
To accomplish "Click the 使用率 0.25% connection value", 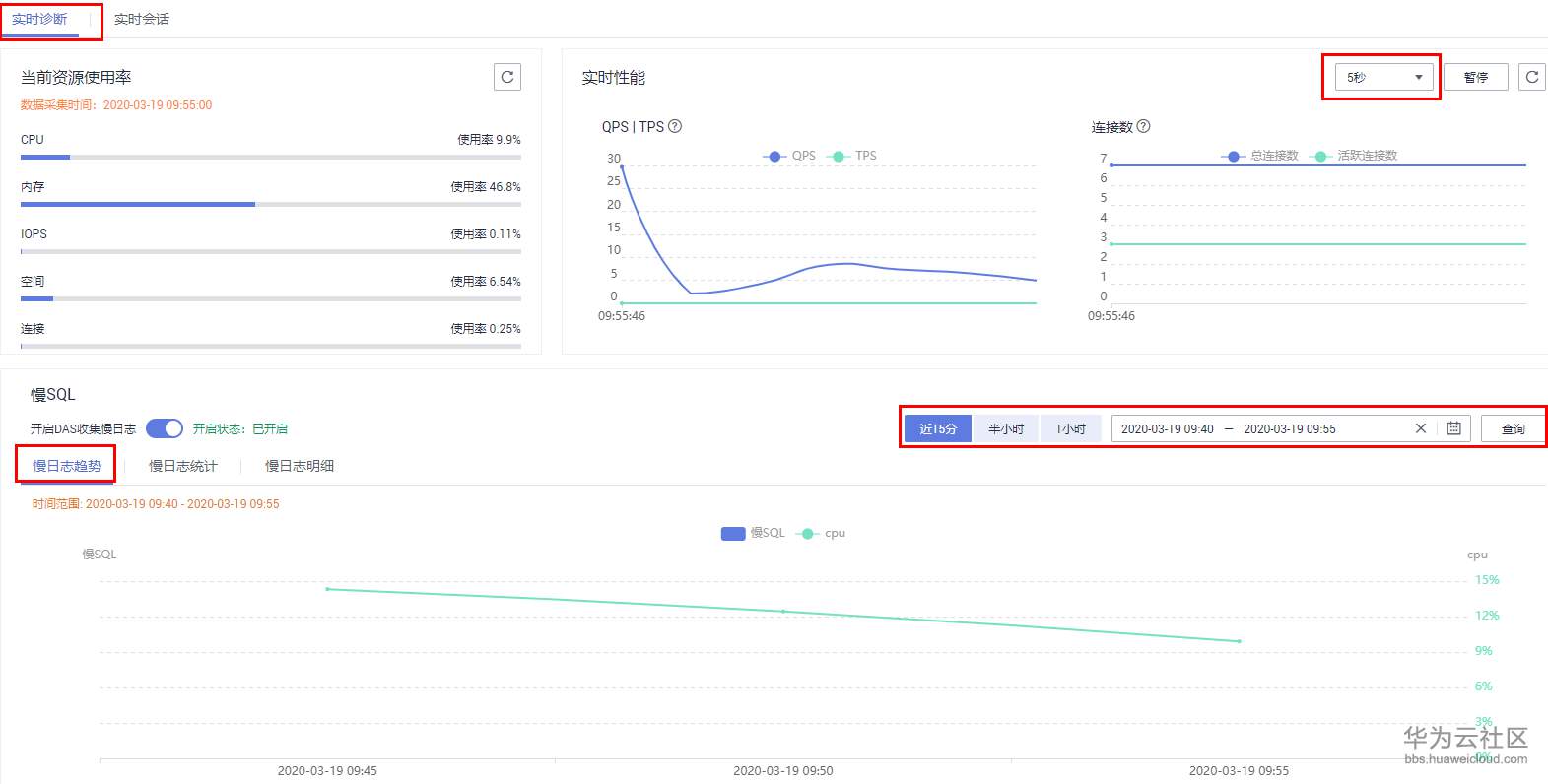I will pos(486,329).
